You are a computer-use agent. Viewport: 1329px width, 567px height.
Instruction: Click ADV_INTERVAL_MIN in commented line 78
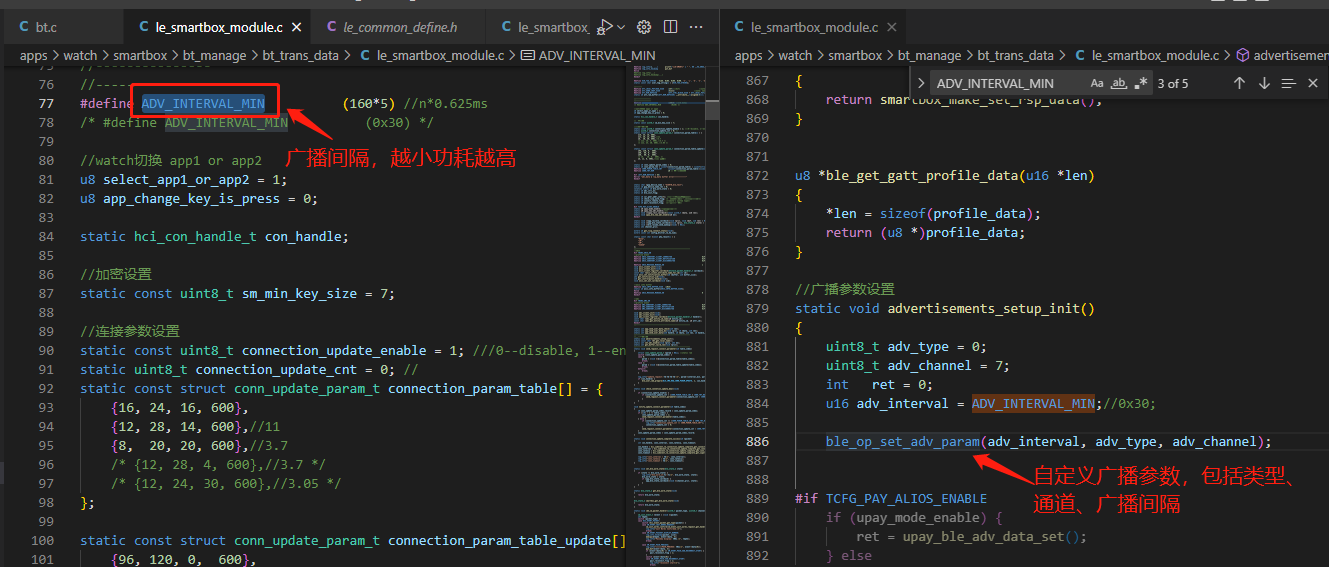[226, 122]
